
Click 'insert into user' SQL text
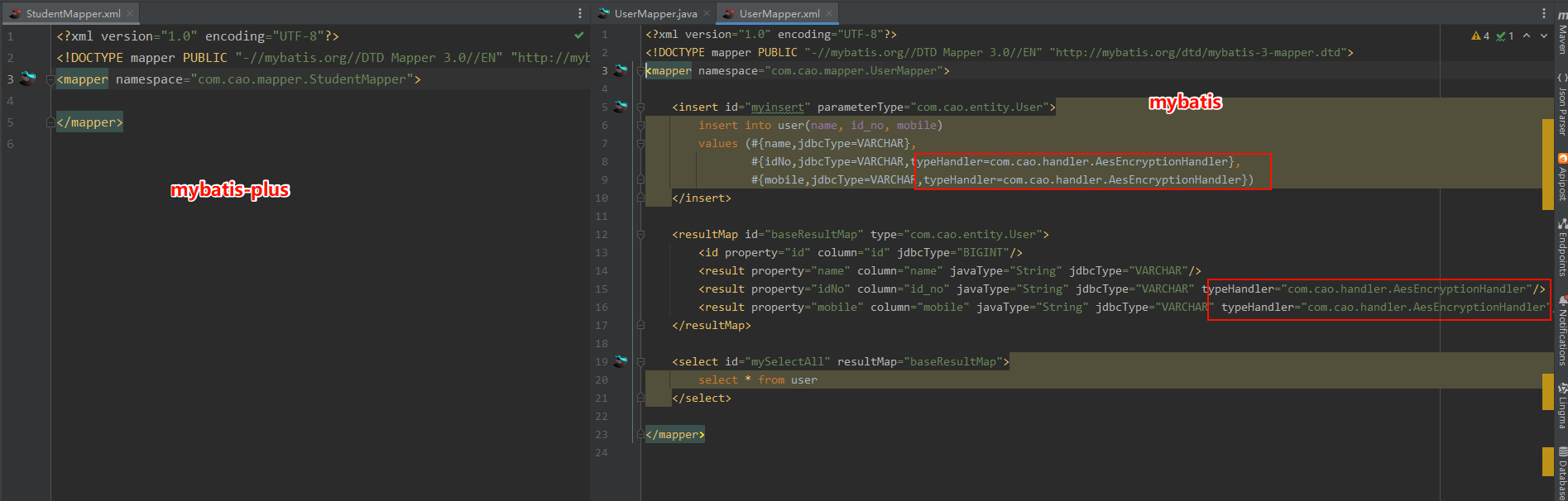(x=757, y=125)
